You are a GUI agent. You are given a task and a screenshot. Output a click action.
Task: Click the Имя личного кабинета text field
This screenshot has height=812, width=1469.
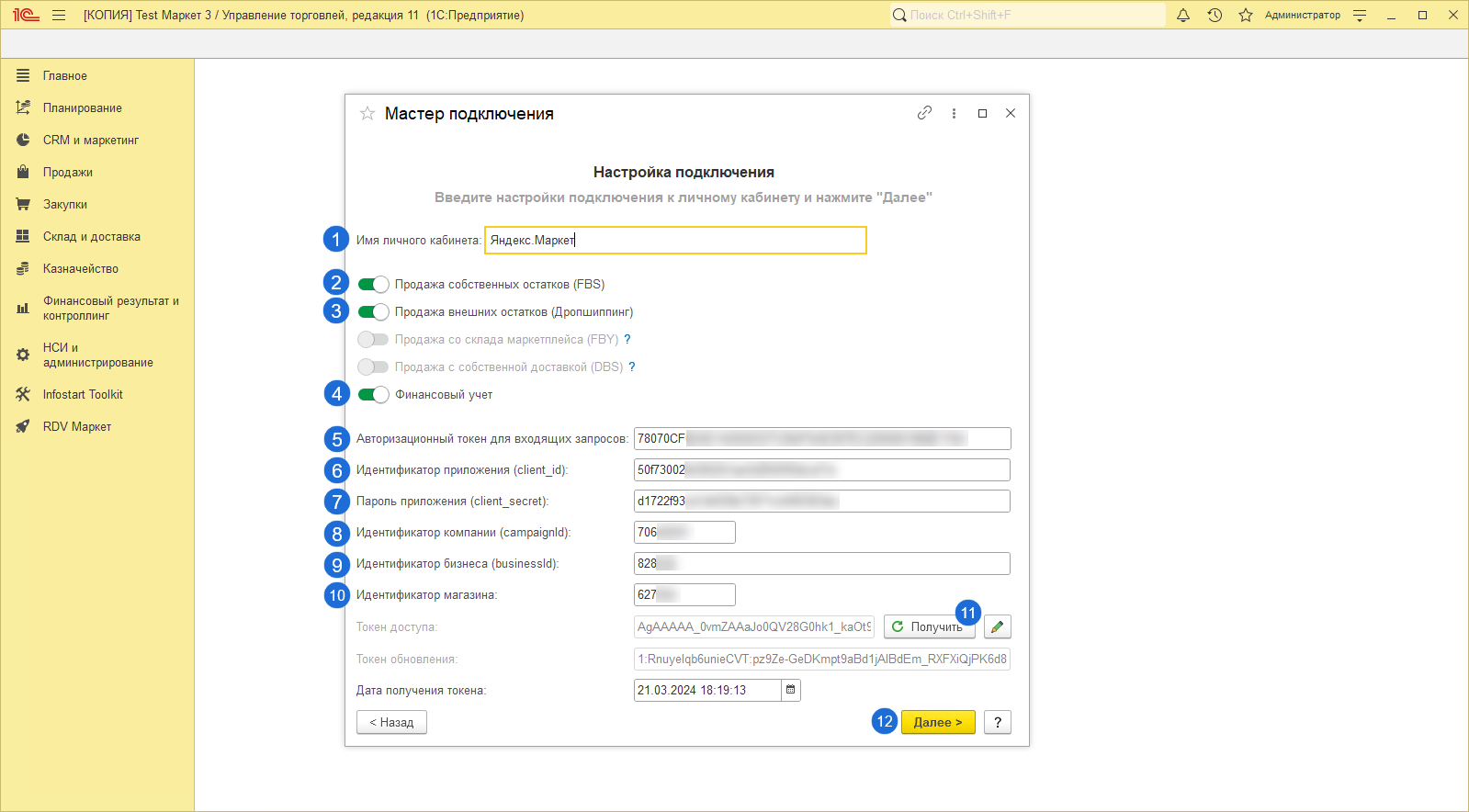pyautogui.click(x=675, y=240)
